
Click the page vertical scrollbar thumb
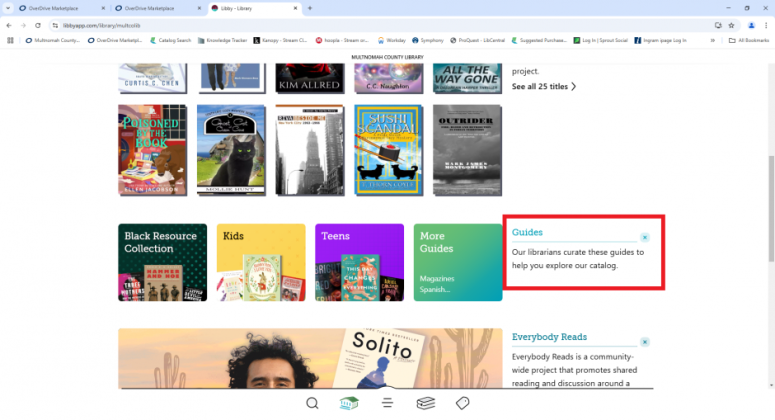click(772, 209)
